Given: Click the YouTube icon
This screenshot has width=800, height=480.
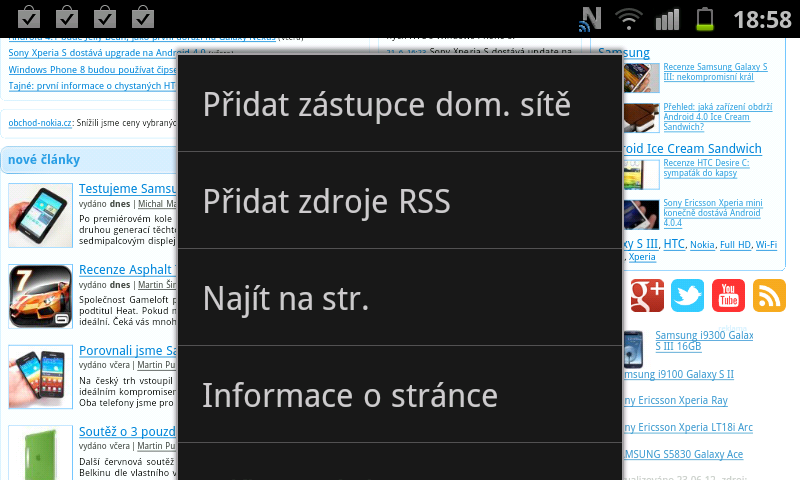Looking at the screenshot, I should tap(728, 295).
